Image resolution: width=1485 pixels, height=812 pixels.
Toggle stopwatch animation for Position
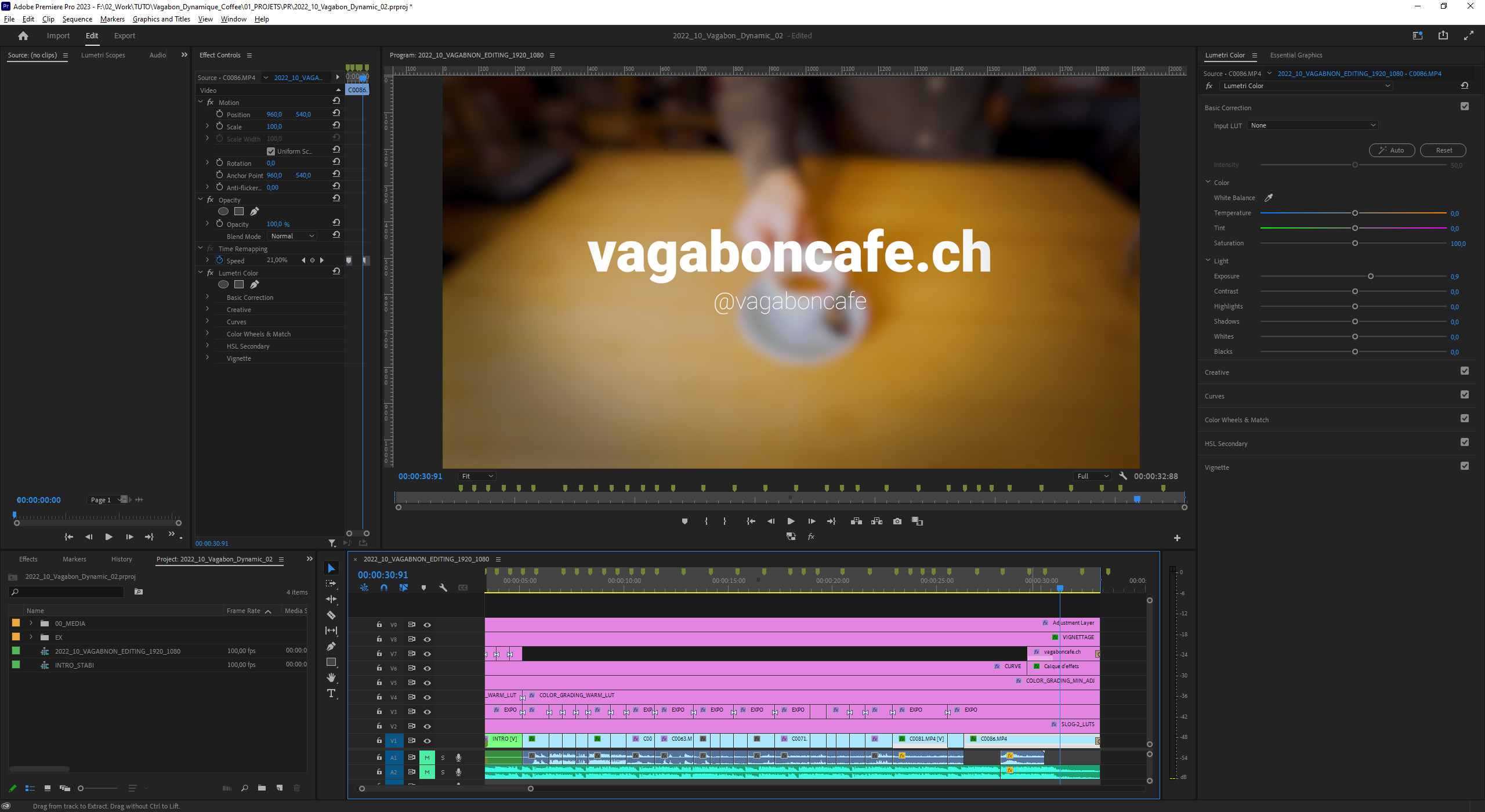[x=219, y=114]
